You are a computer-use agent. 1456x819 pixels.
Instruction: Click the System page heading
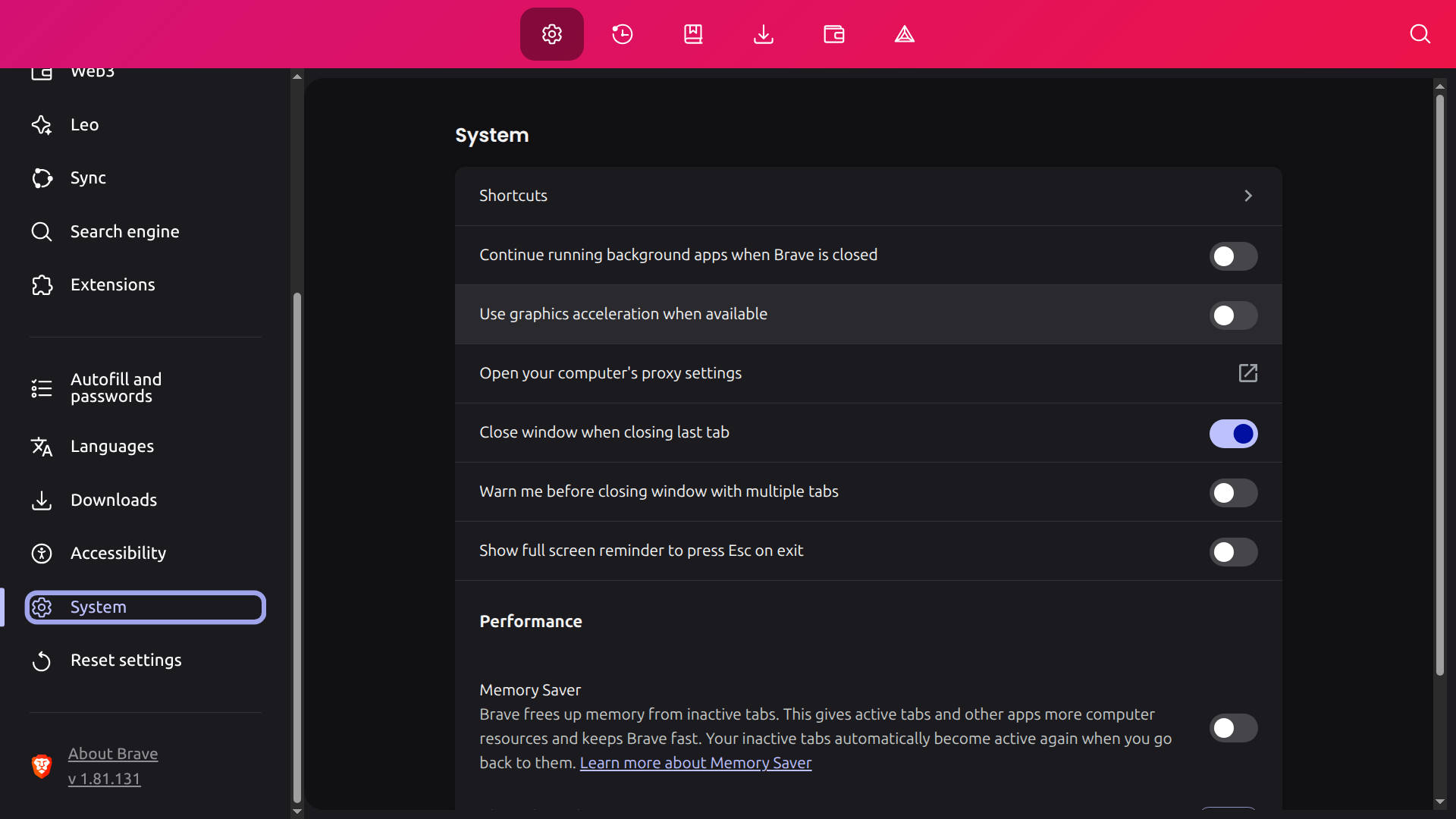click(491, 135)
